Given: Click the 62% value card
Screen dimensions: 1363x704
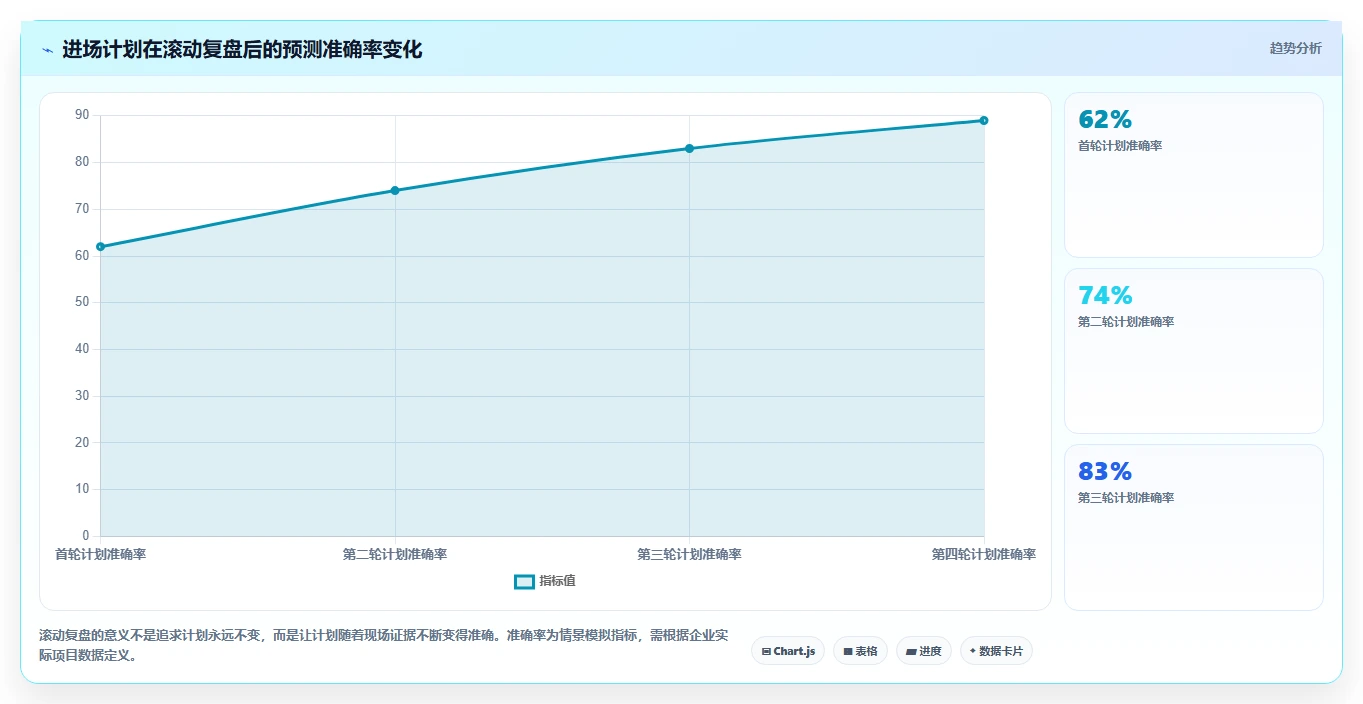Looking at the screenshot, I should [x=1194, y=175].
